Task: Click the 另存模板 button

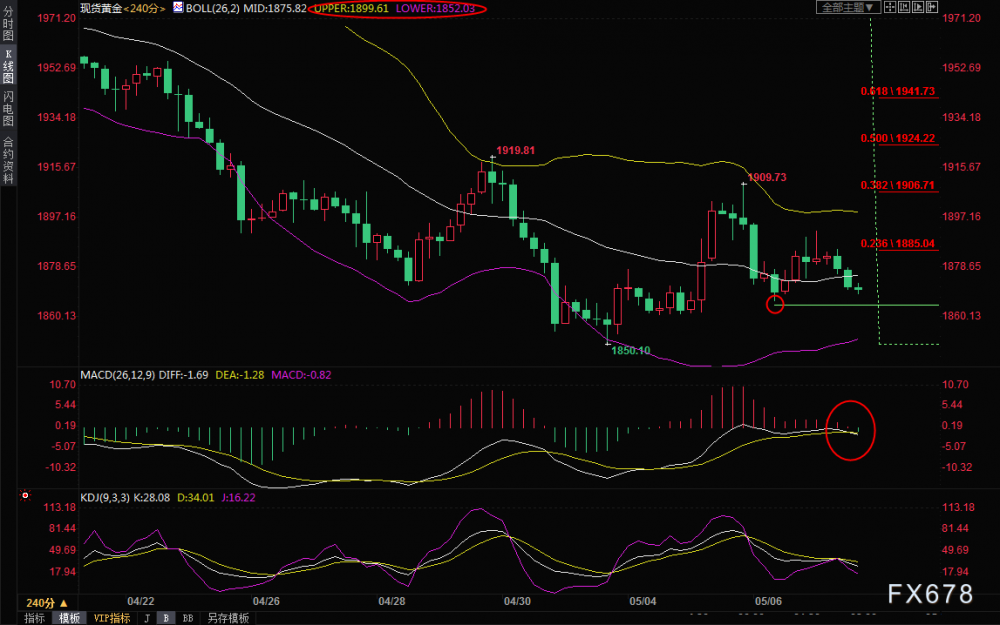Action: click(x=228, y=618)
